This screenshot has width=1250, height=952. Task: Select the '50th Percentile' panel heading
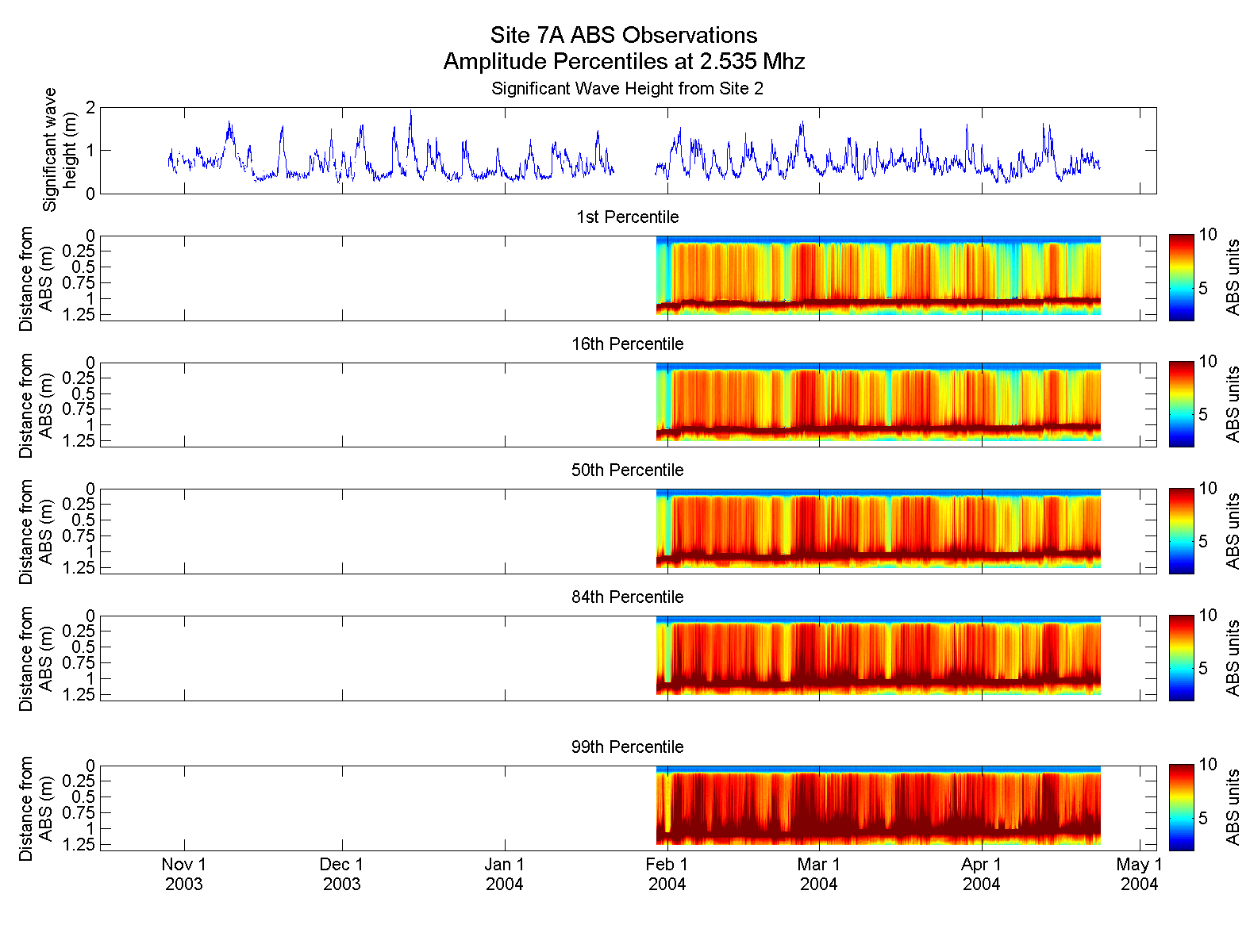tap(627, 470)
